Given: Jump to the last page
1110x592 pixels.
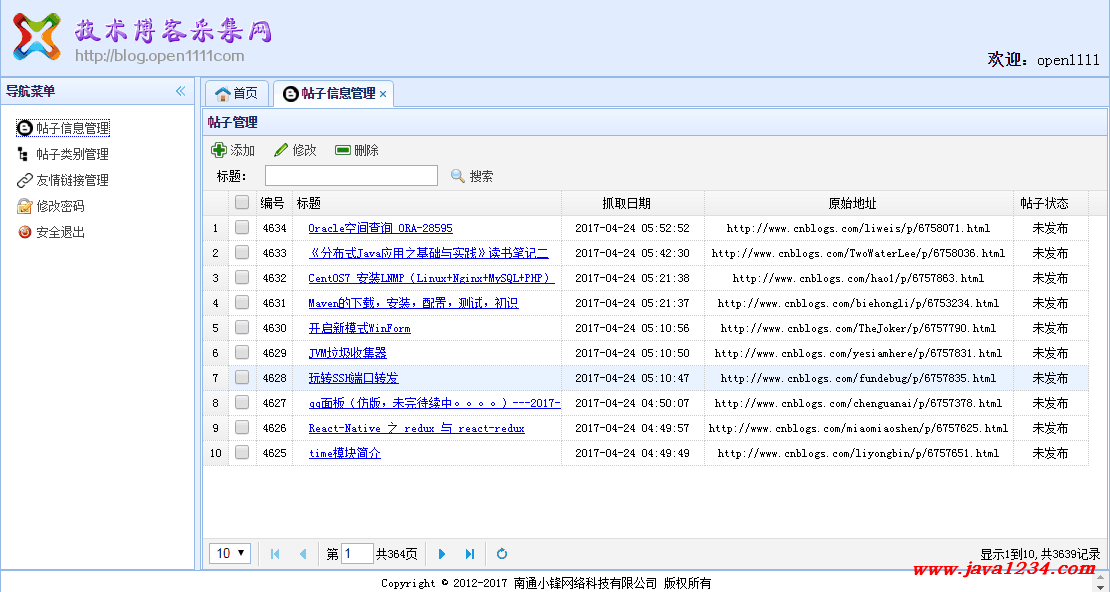Looking at the screenshot, I should tap(470, 554).
